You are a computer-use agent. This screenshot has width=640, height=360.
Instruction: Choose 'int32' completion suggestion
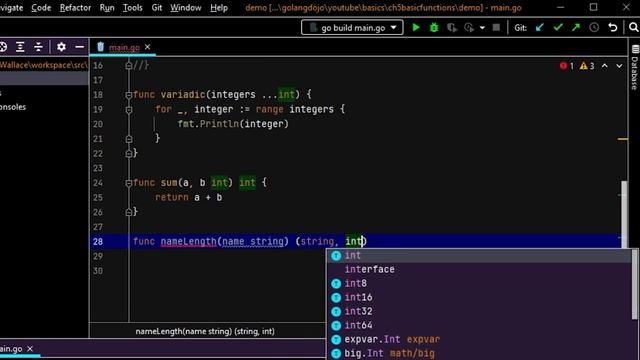(479, 311)
